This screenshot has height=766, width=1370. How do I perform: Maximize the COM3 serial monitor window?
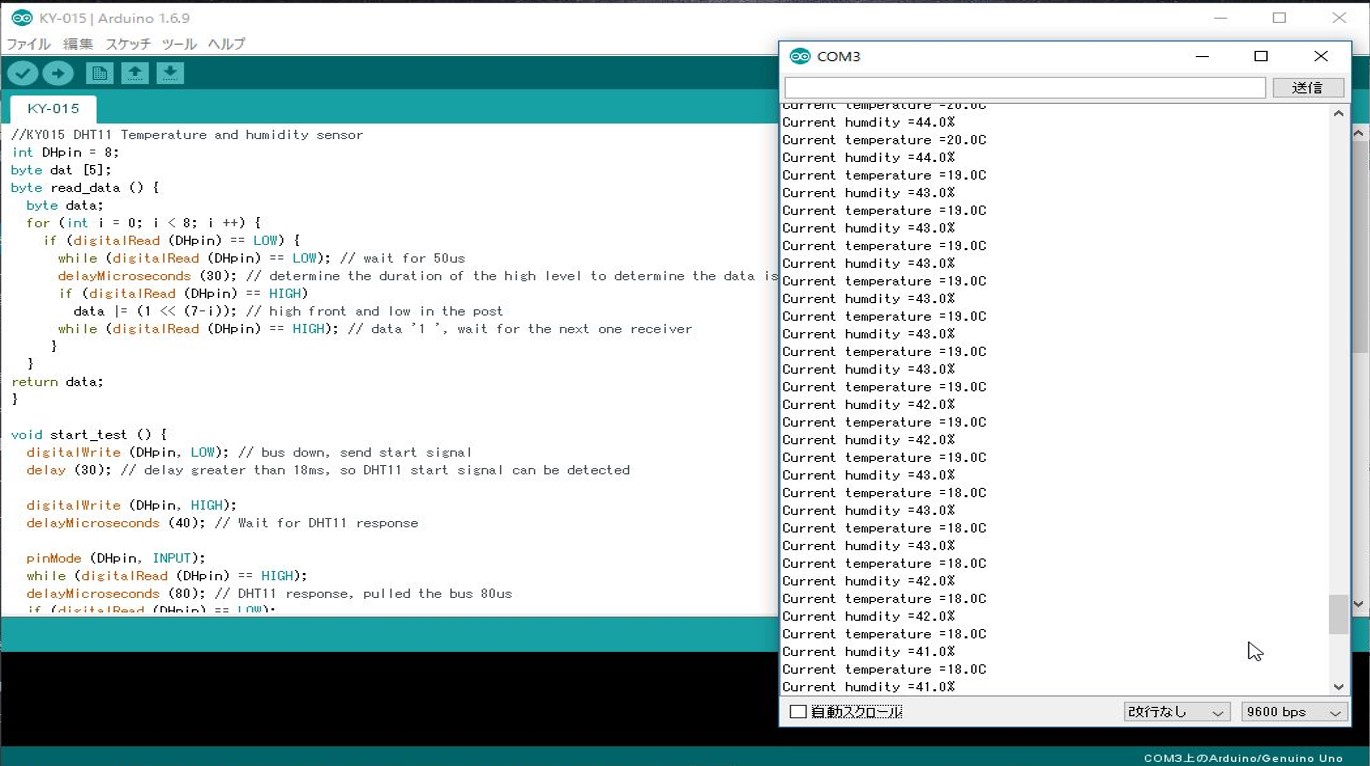pos(1261,56)
